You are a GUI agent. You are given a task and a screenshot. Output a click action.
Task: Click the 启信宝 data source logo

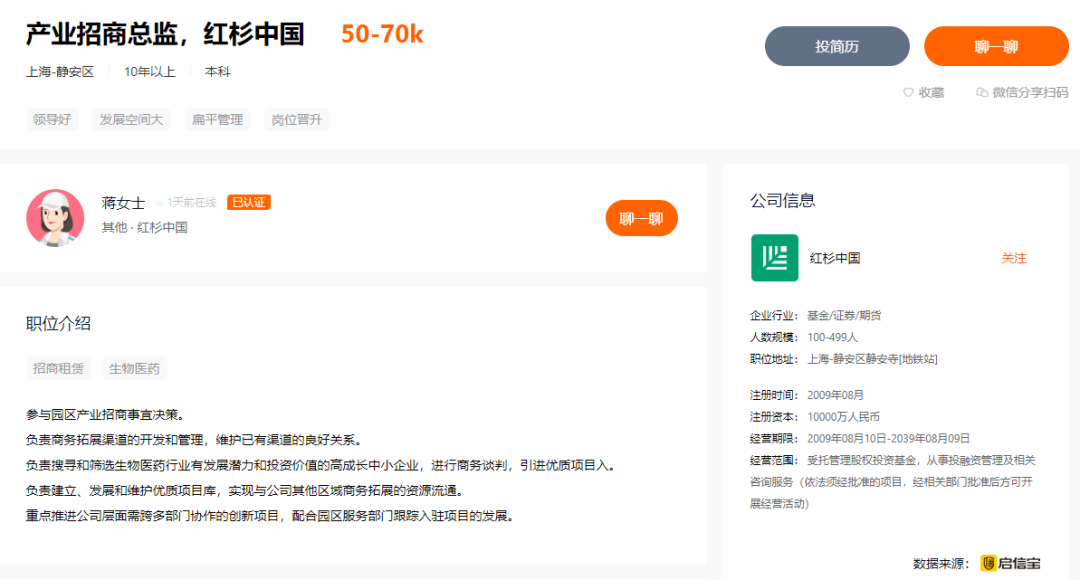point(988,561)
